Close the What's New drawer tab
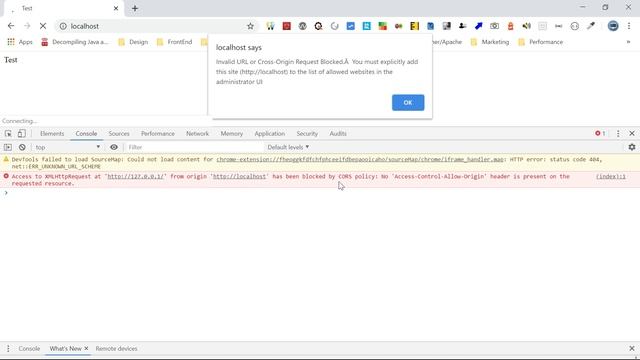This screenshot has height=360, width=640. [x=86, y=349]
